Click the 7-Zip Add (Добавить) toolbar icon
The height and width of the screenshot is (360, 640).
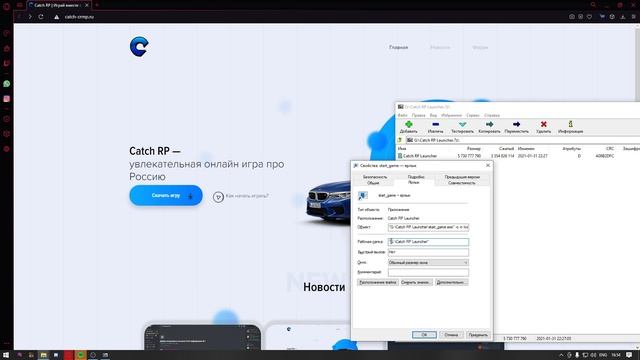[409, 124]
